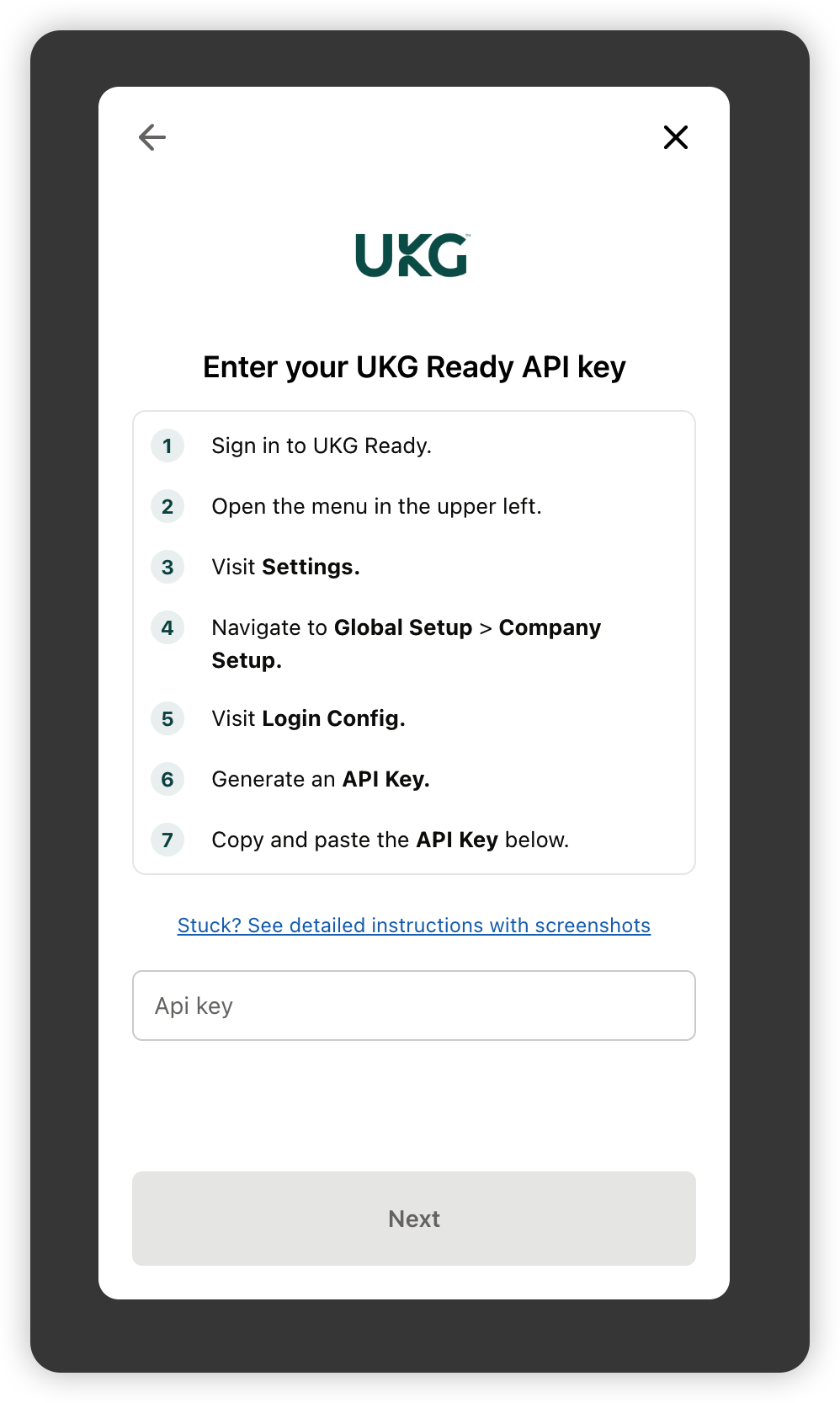Viewport: 840px width, 1403px height.
Task: Click the step 4 number badge
Action: [167, 627]
